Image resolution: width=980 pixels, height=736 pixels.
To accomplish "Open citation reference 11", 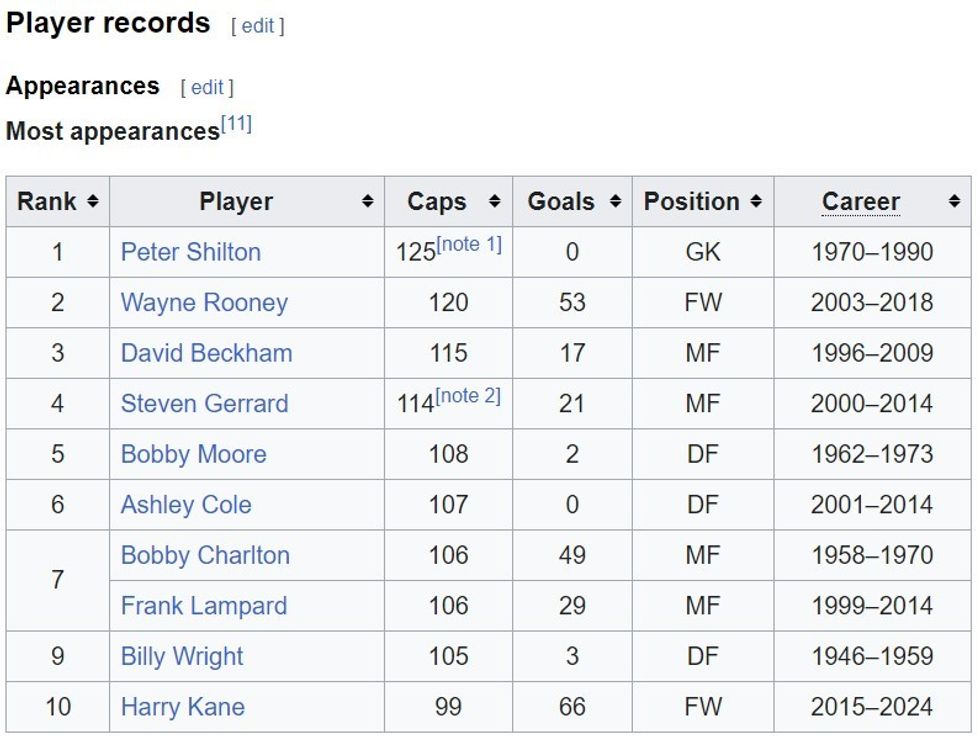I will click(x=236, y=125).
